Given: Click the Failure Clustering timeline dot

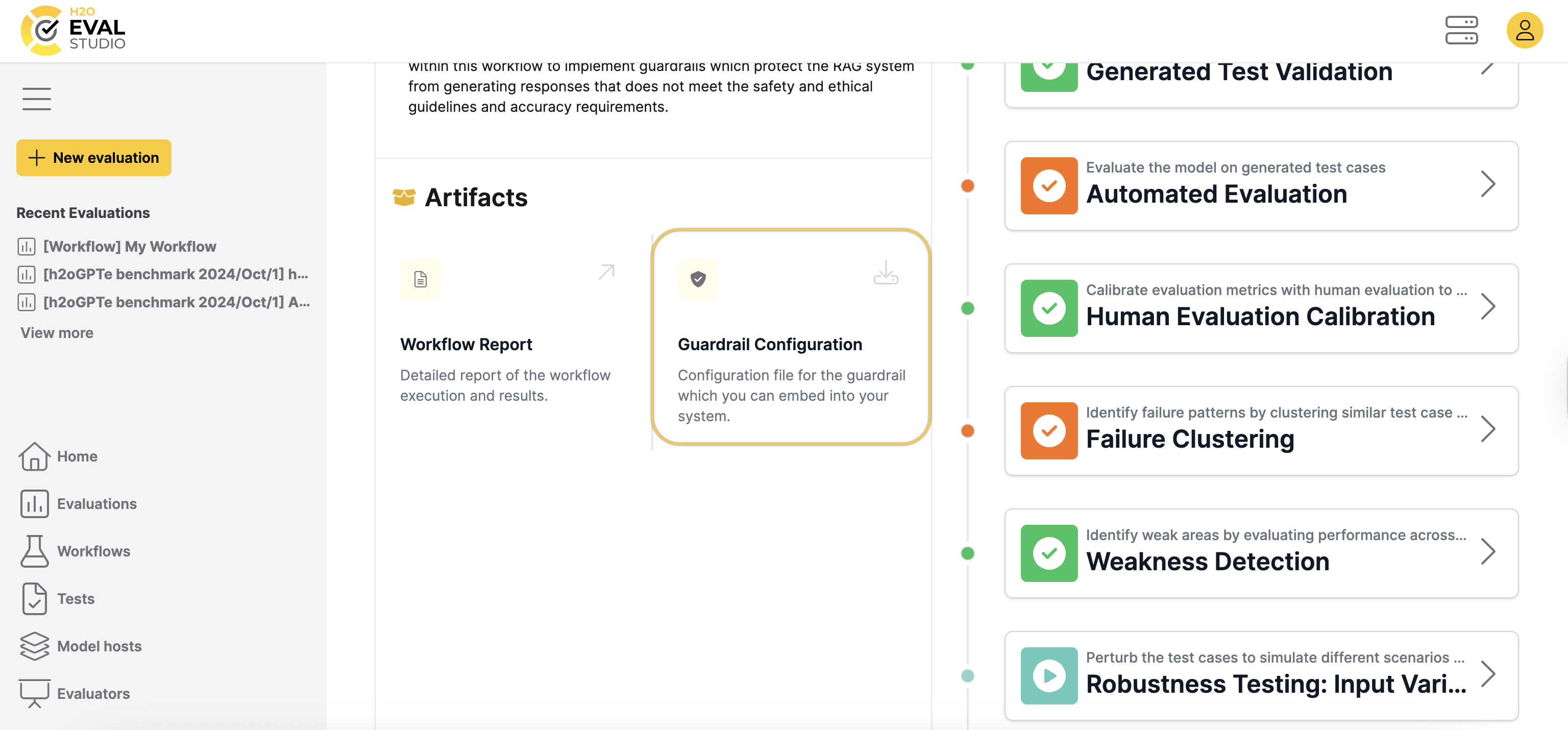Looking at the screenshot, I should (x=967, y=430).
